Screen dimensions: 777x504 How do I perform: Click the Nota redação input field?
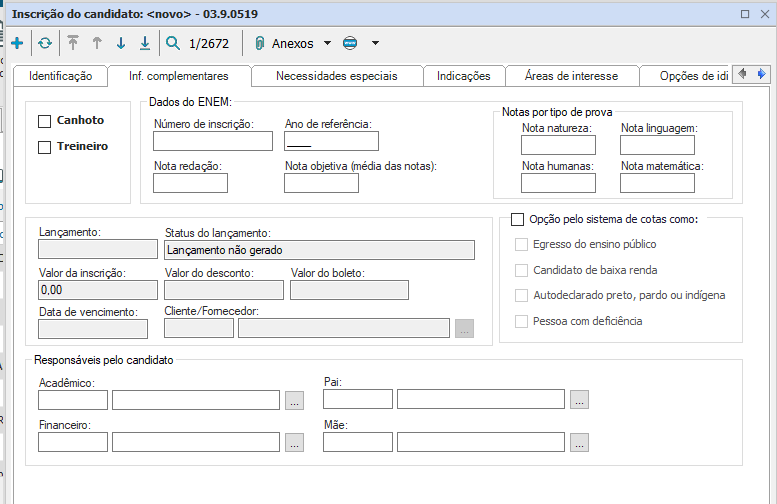[x=191, y=183]
